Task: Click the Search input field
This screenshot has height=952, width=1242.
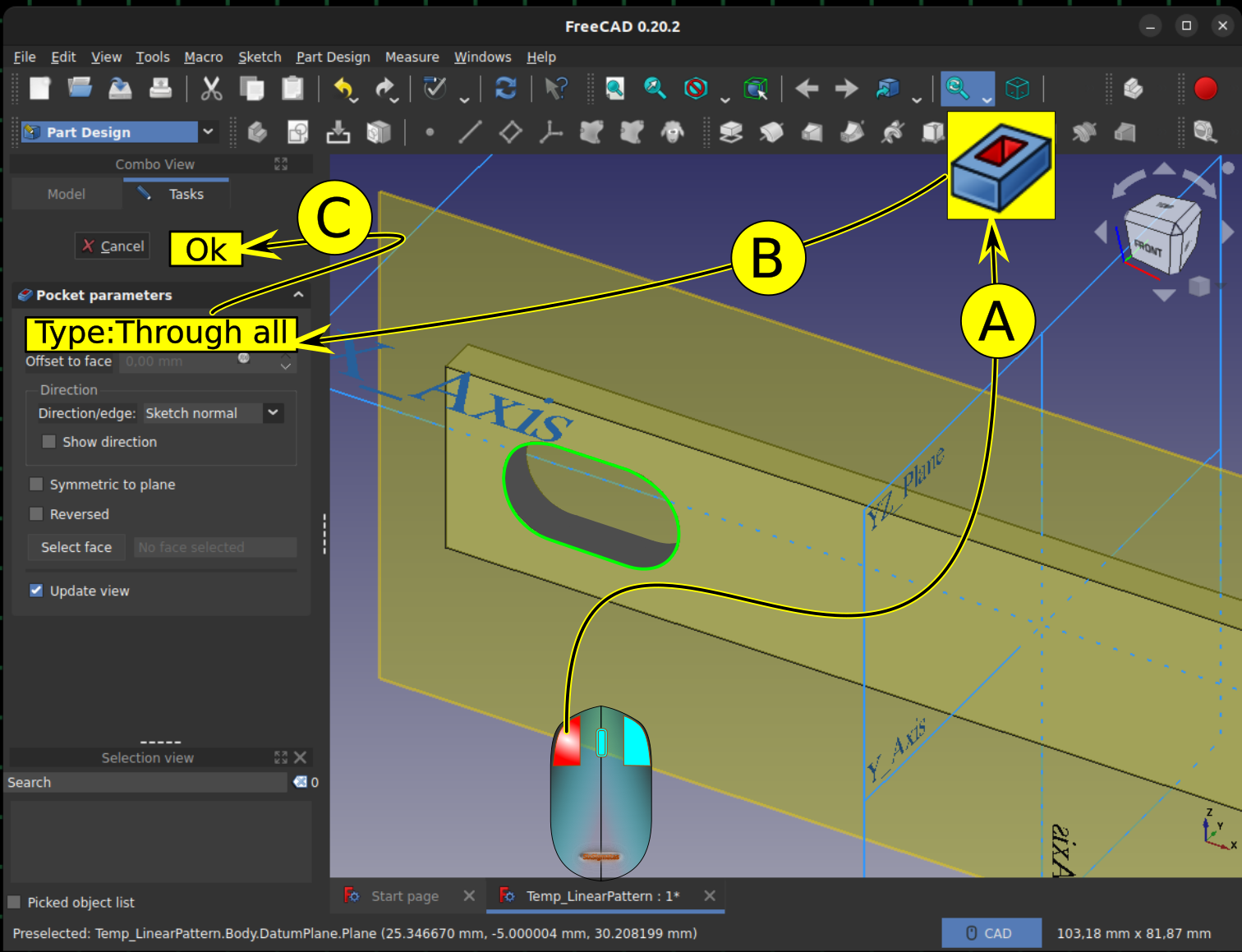Action: (x=148, y=783)
